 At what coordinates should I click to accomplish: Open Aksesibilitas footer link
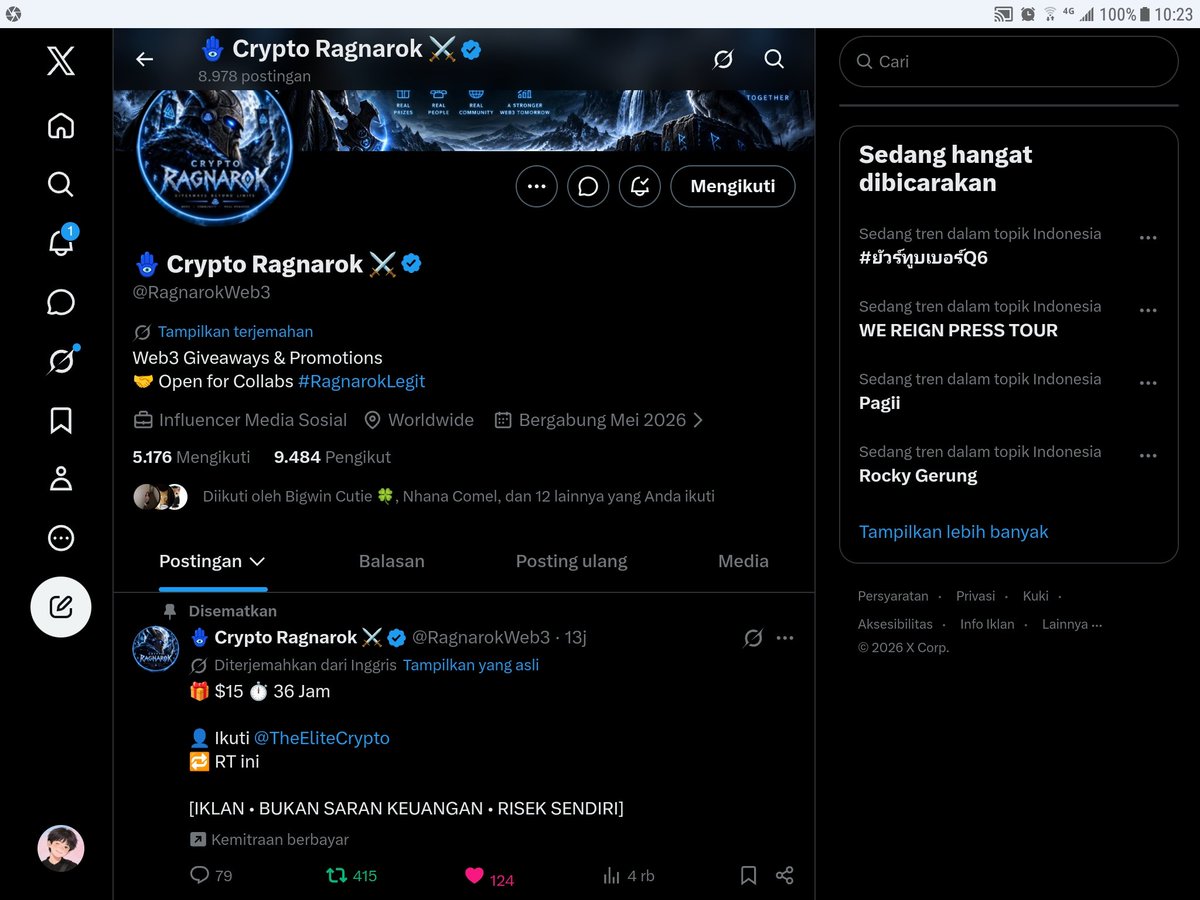pyautogui.click(x=895, y=624)
